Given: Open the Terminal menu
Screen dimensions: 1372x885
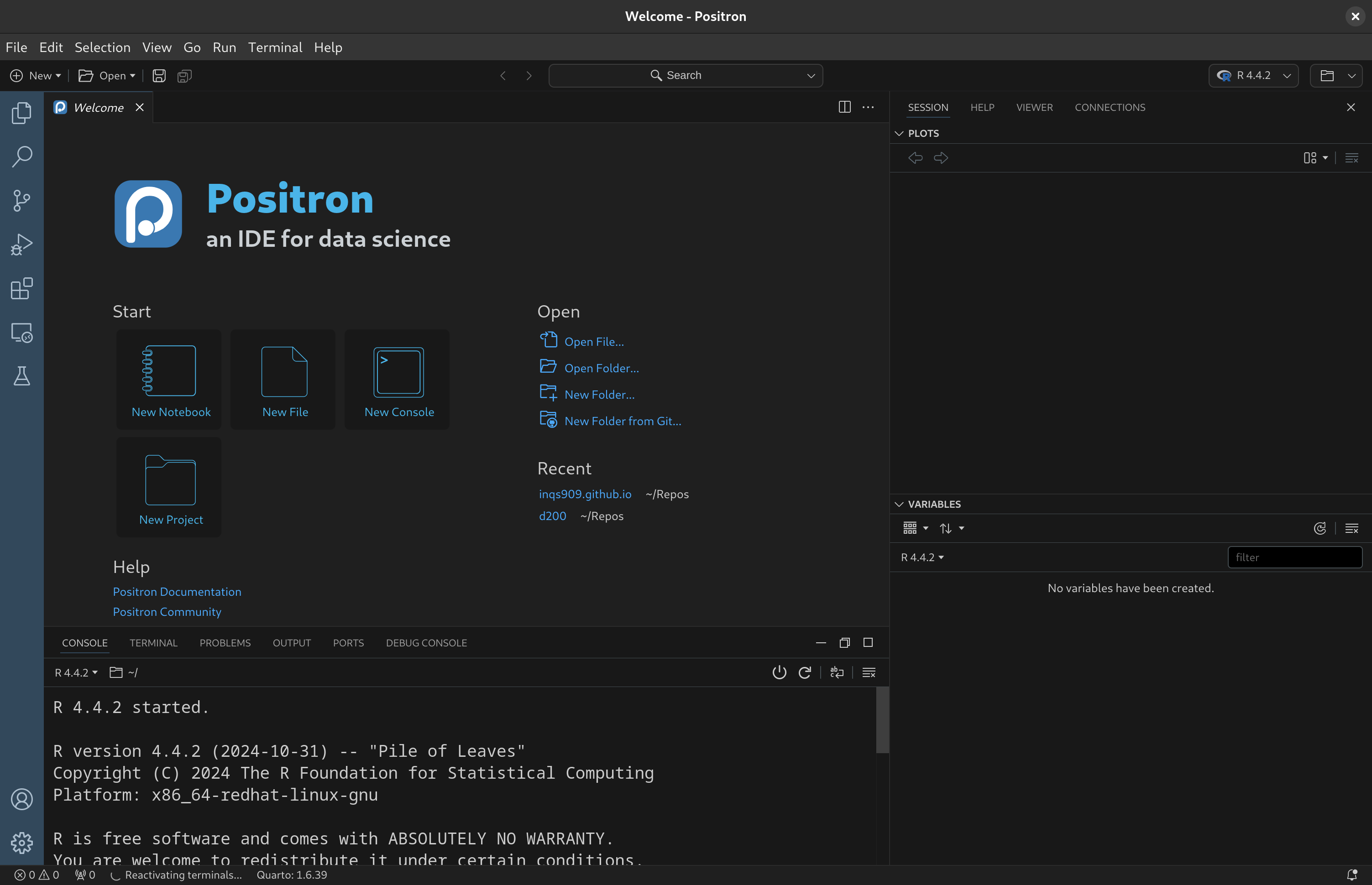Looking at the screenshot, I should click(x=275, y=47).
